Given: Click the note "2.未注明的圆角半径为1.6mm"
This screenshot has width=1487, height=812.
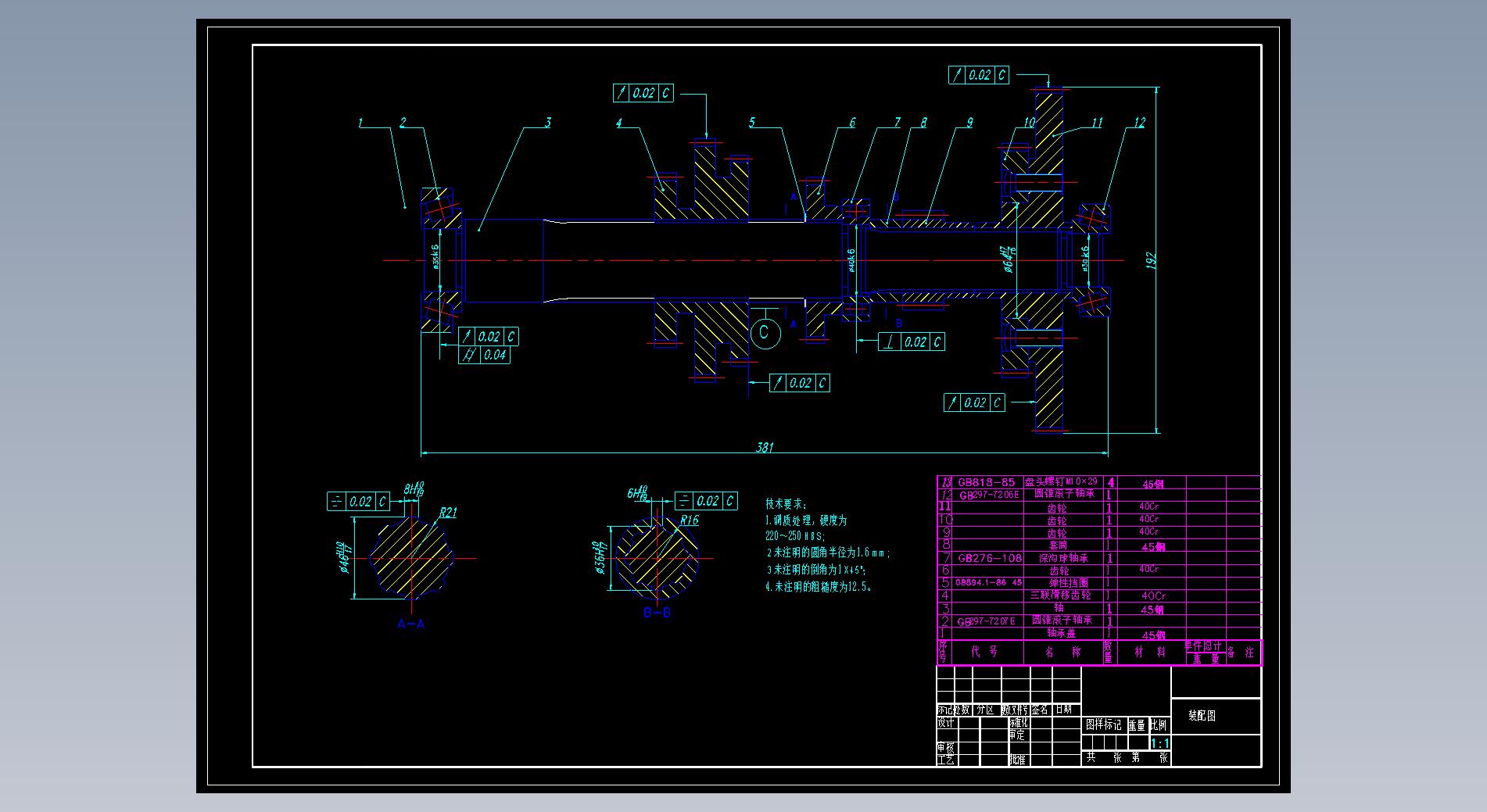Looking at the screenshot, I should tap(828, 553).
